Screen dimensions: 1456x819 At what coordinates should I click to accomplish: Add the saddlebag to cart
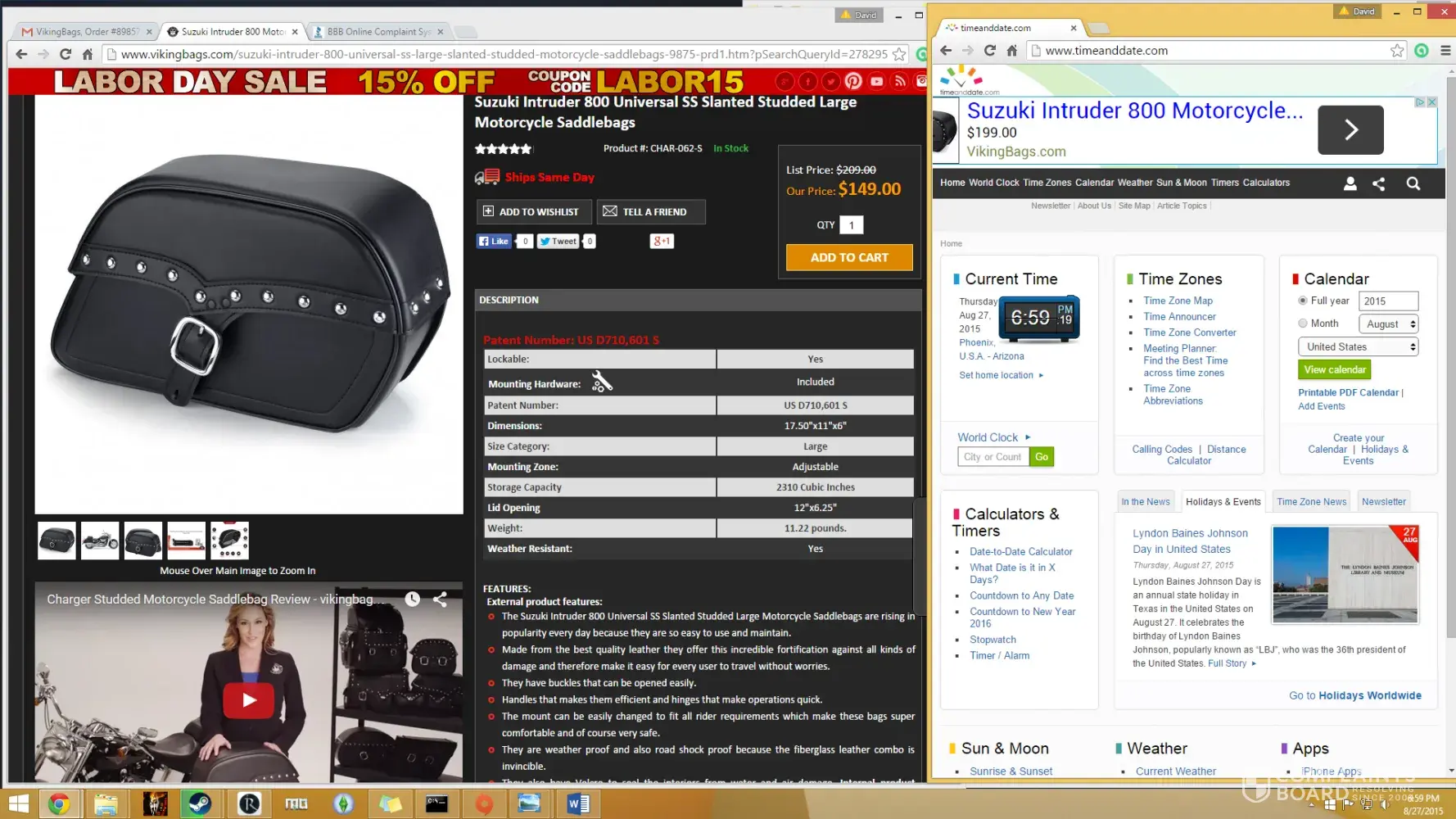point(849,257)
